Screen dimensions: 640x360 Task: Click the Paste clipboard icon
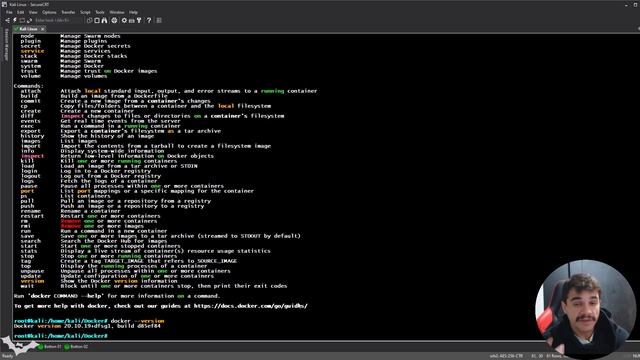pos(97,20)
